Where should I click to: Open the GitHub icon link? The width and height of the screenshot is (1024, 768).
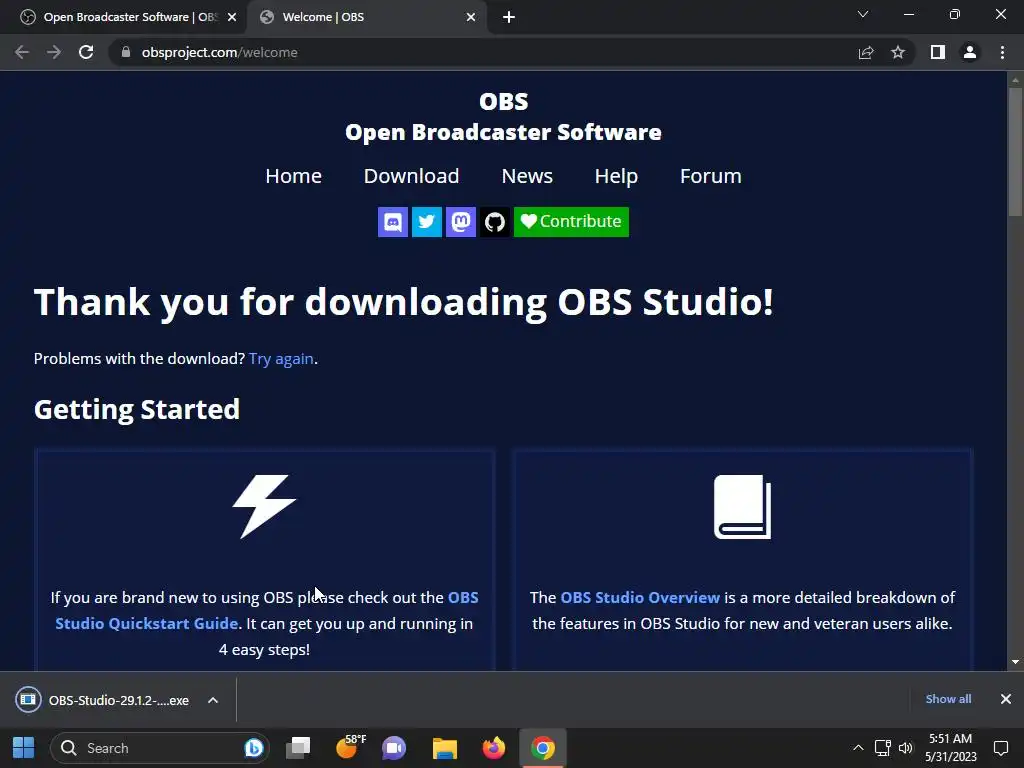coord(494,222)
